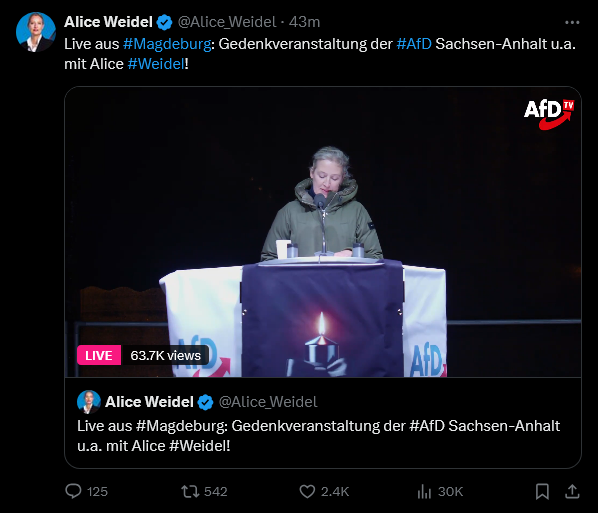Follow the #Weidel hashtag link
598x513 pixels.
coord(156,64)
